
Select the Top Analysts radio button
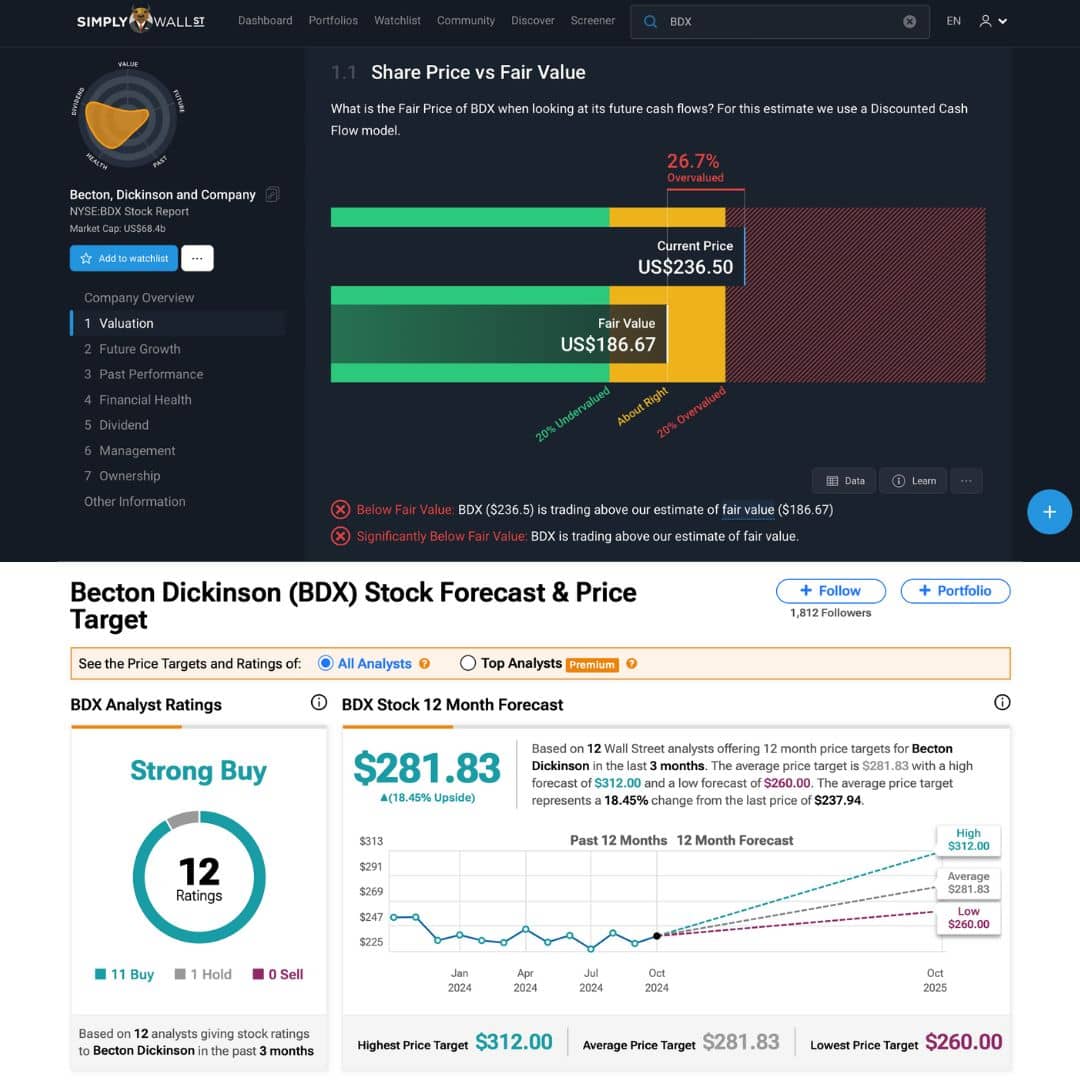(x=468, y=663)
